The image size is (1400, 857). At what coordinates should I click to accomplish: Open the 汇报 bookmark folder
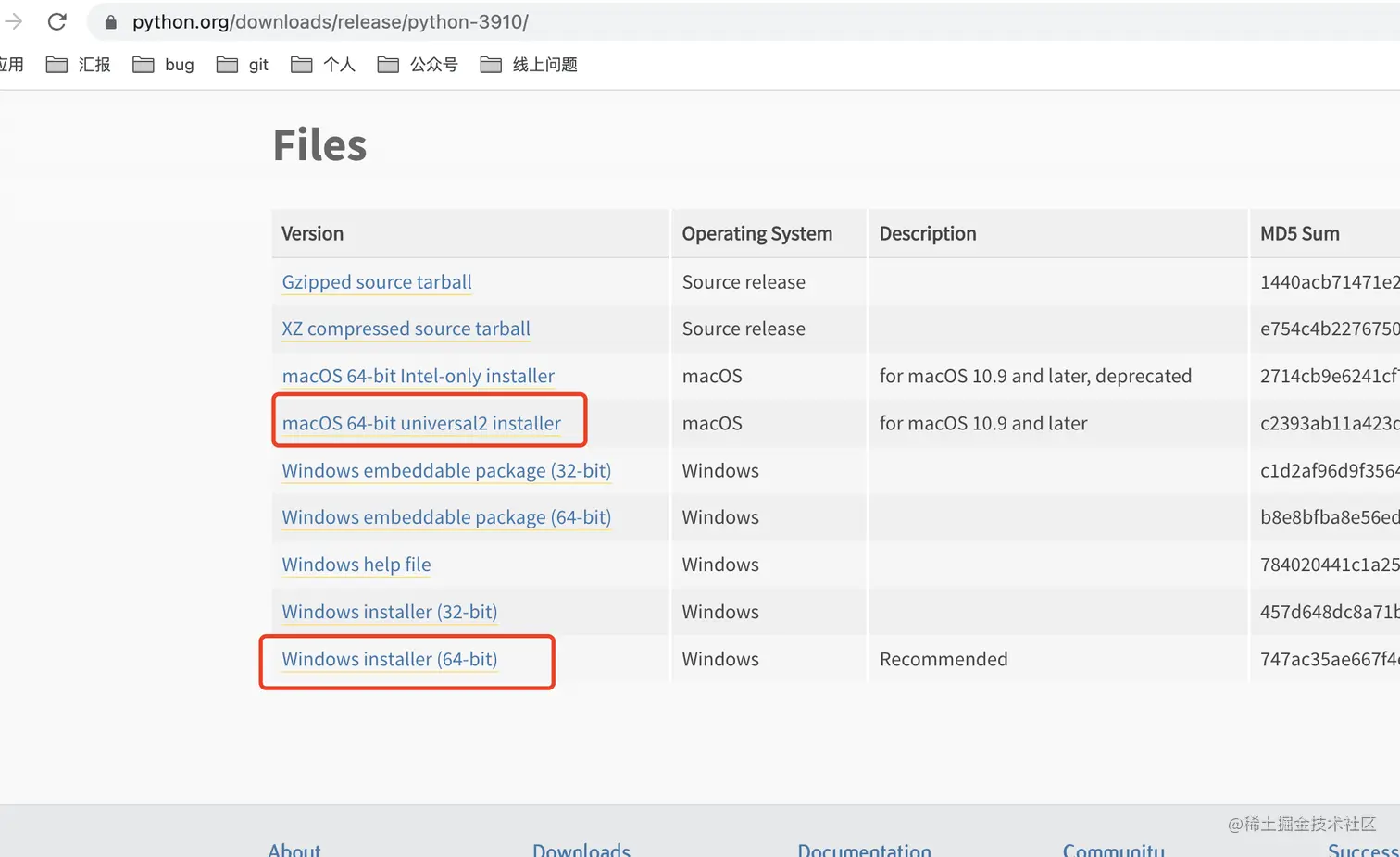tap(79, 65)
